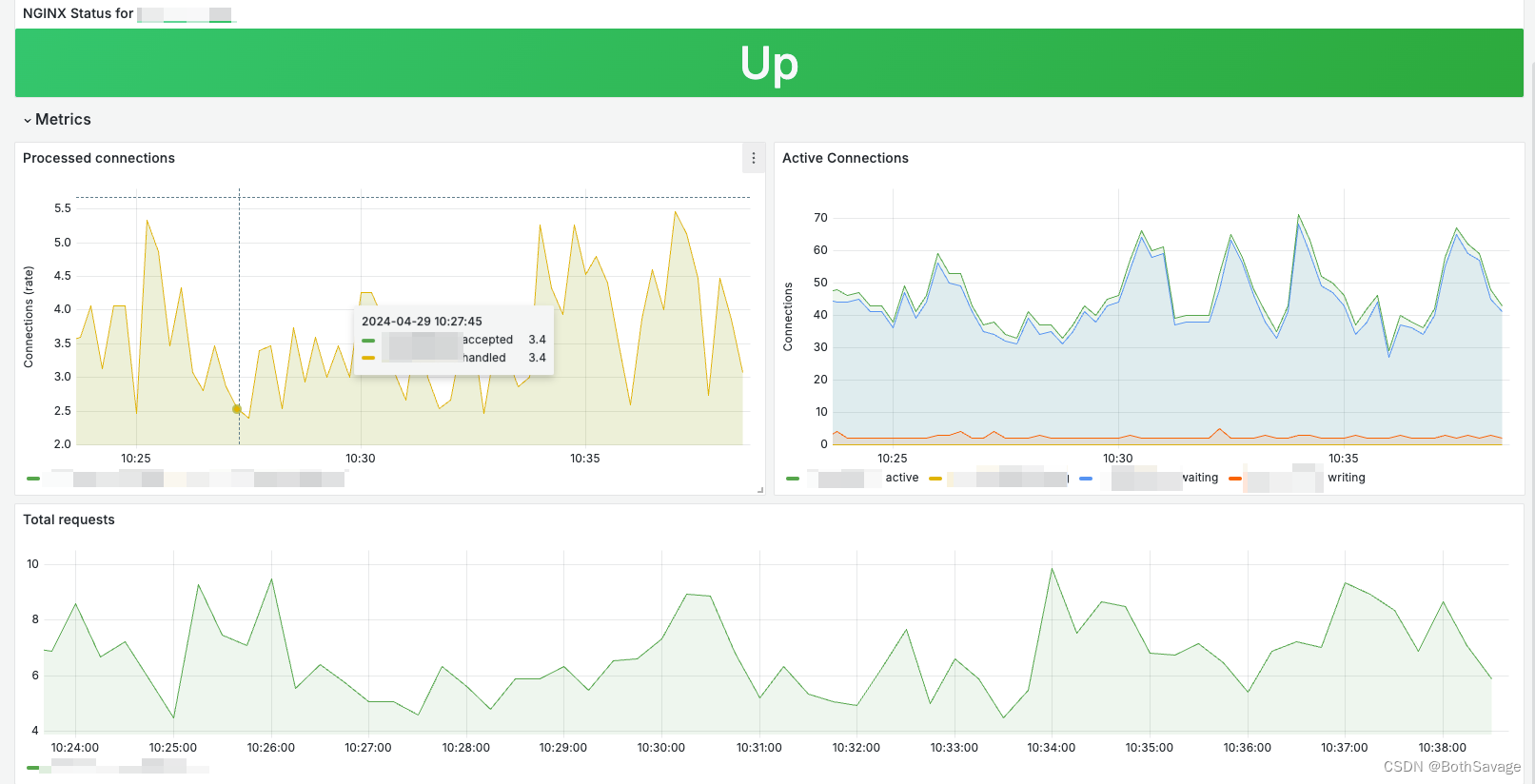
Task: Click the 10:38:00 label on Total requests axis
Action: click(x=1443, y=748)
